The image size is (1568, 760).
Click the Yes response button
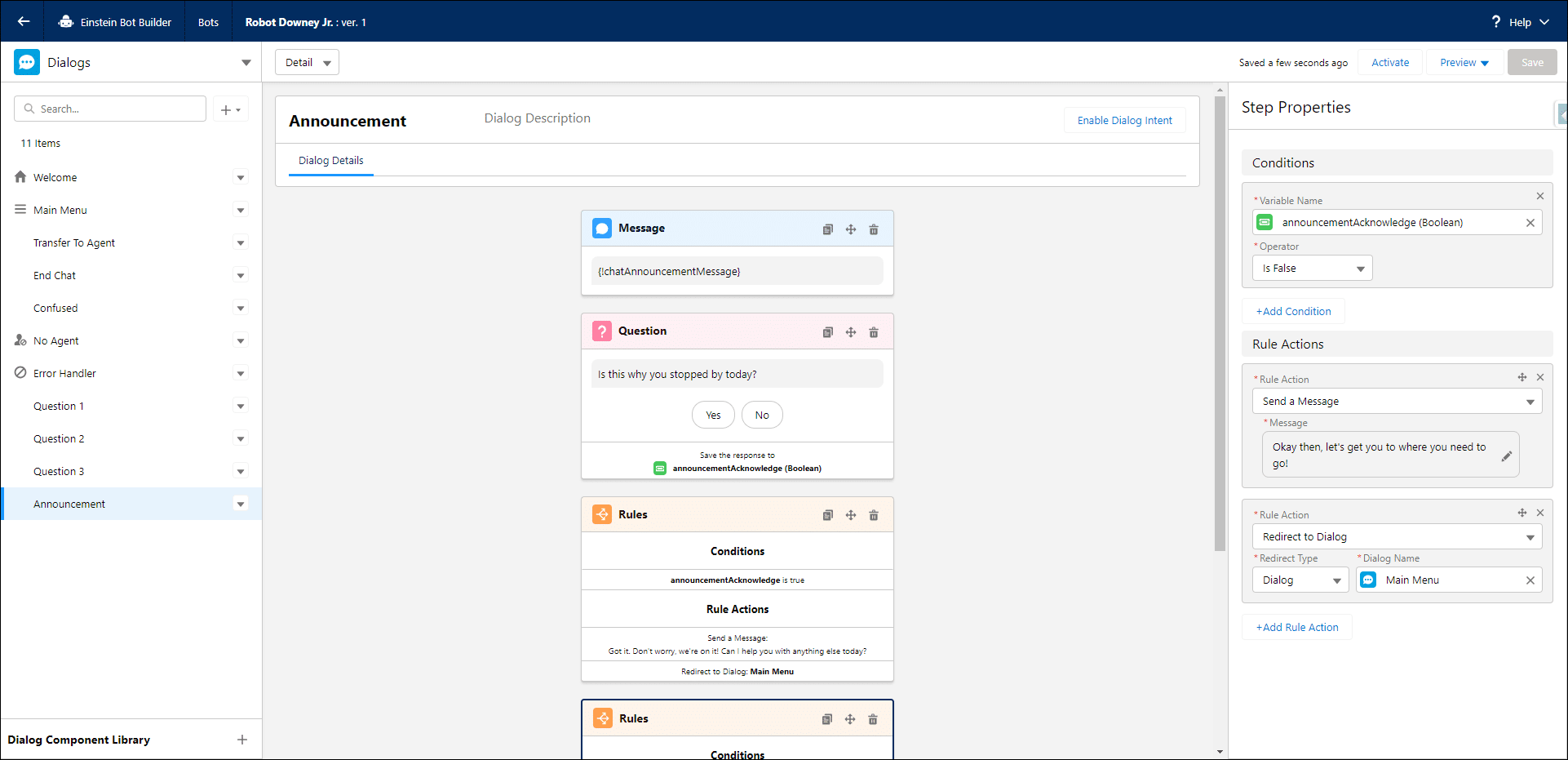pos(713,415)
